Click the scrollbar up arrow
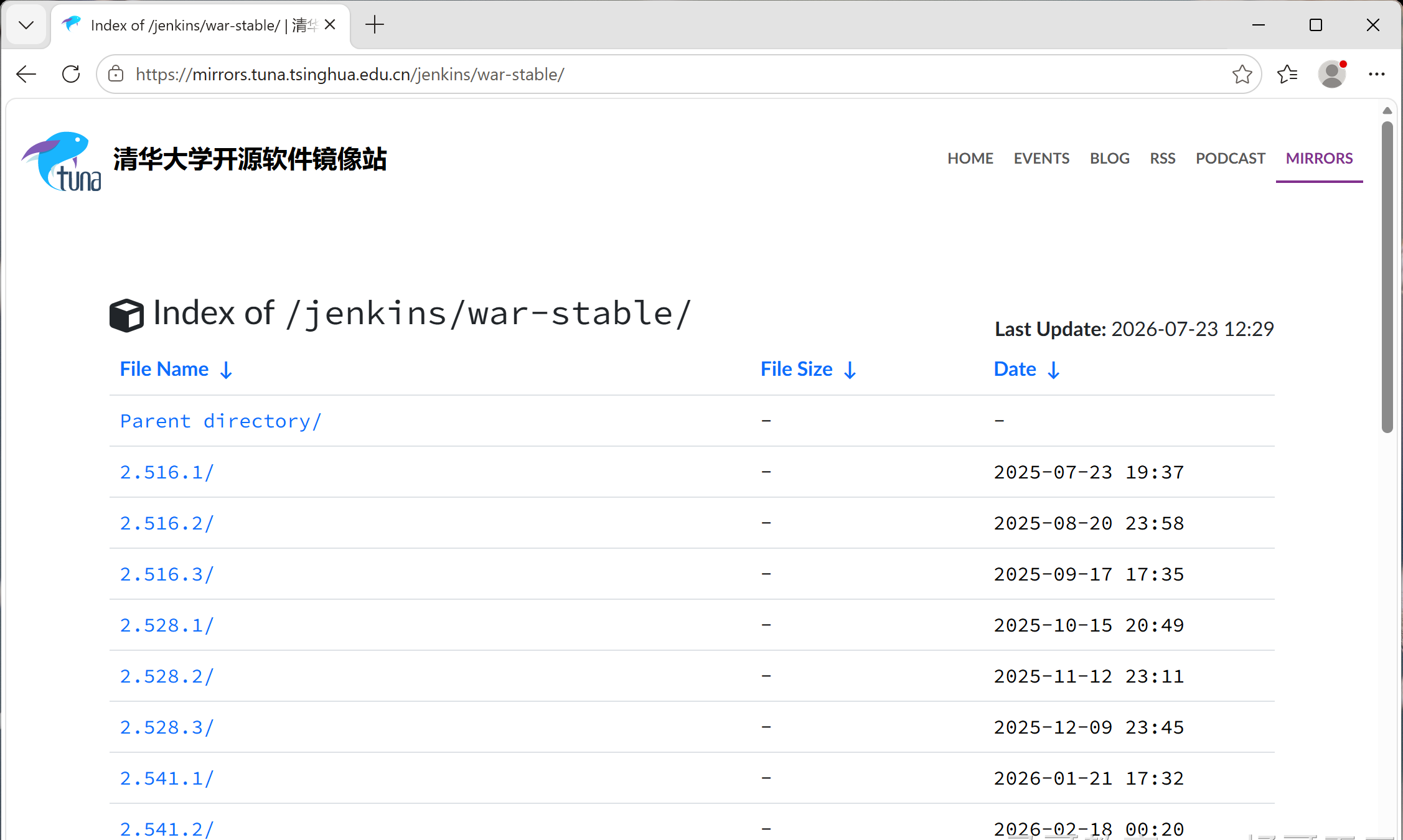 [1387, 111]
